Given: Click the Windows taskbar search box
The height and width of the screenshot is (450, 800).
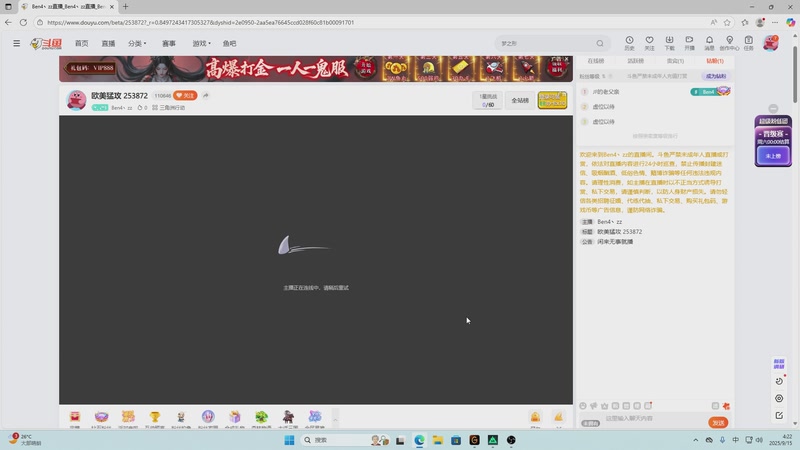Looking at the screenshot, I should pos(346,440).
